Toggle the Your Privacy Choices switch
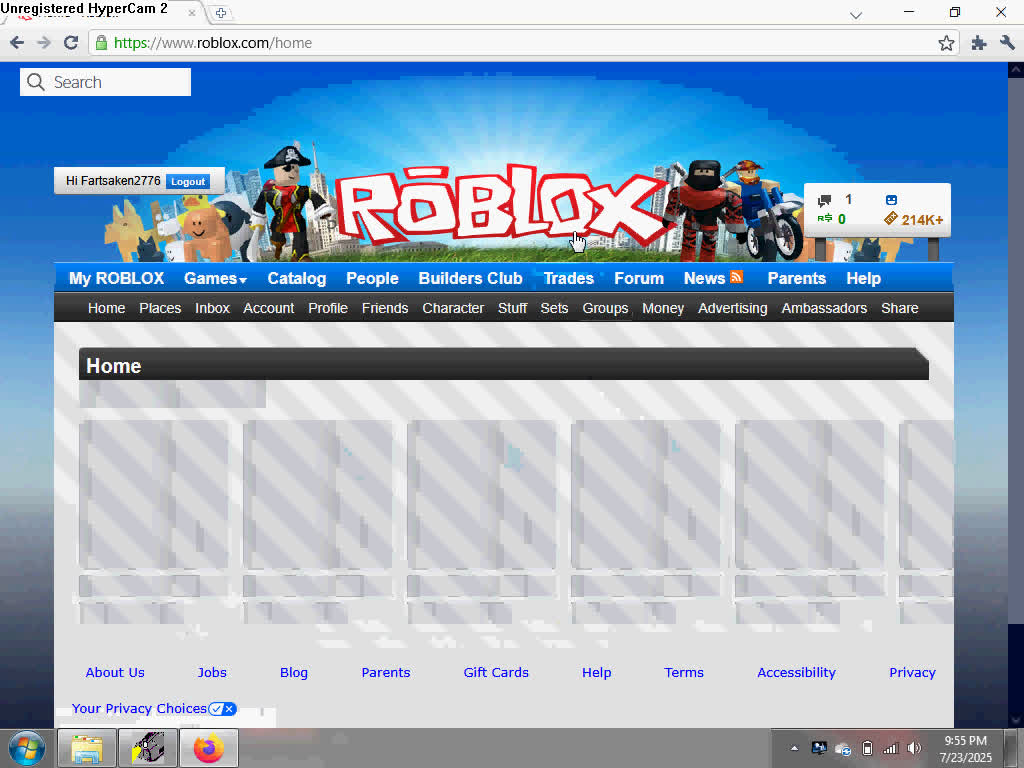The image size is (1024, 768). point(222,709)
